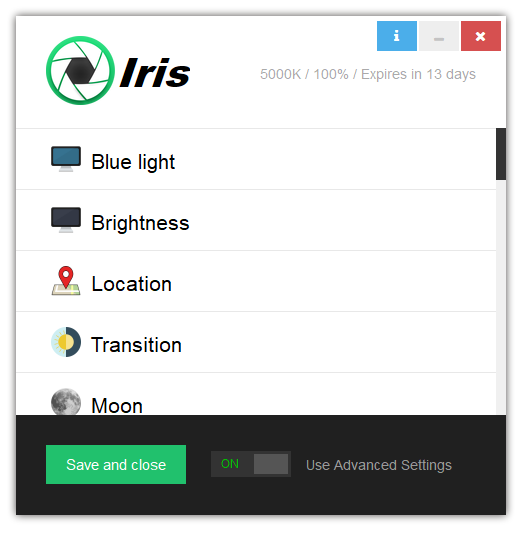Click the Use Advanced Settings label
The height and width of the screenshot is (534, 524).
(379, 465)
